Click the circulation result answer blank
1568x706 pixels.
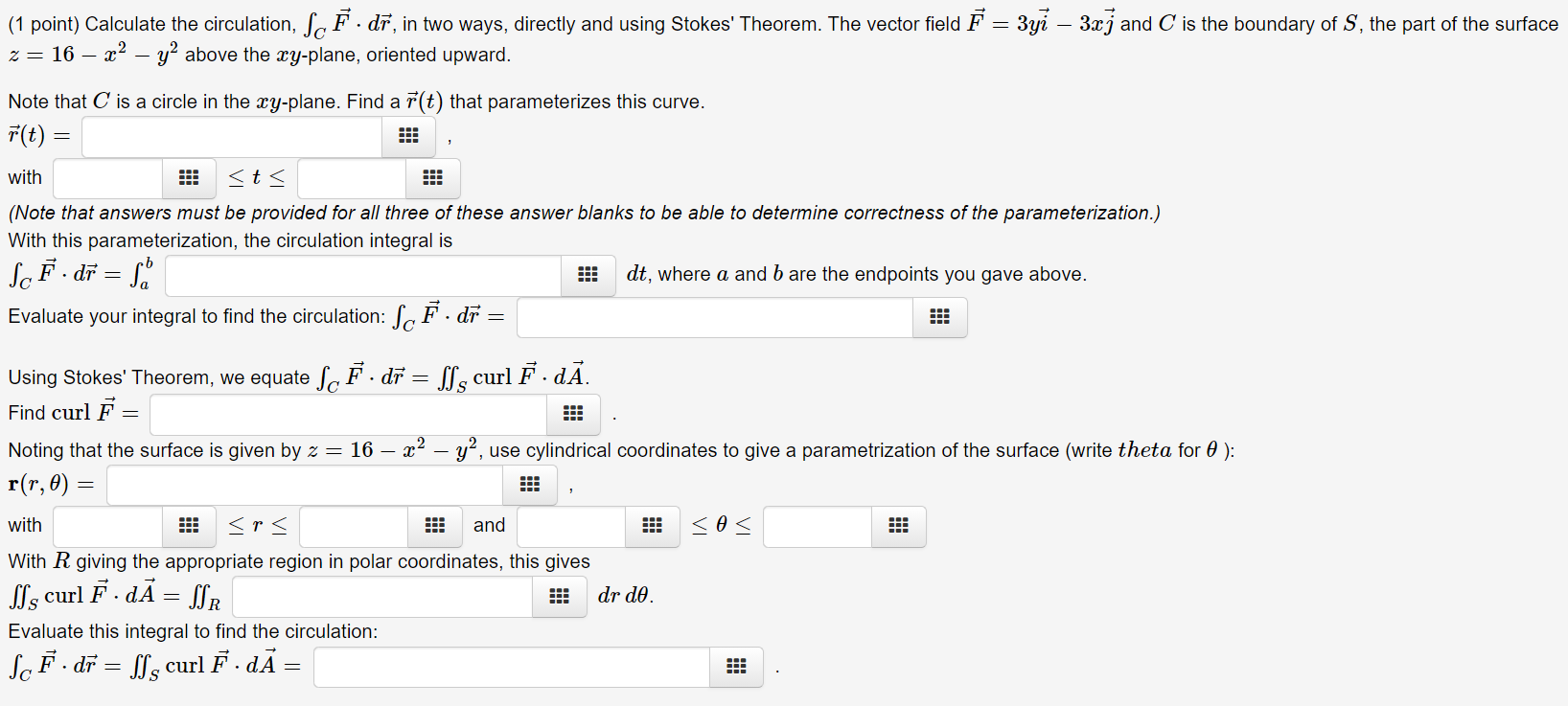click(714, 317)
